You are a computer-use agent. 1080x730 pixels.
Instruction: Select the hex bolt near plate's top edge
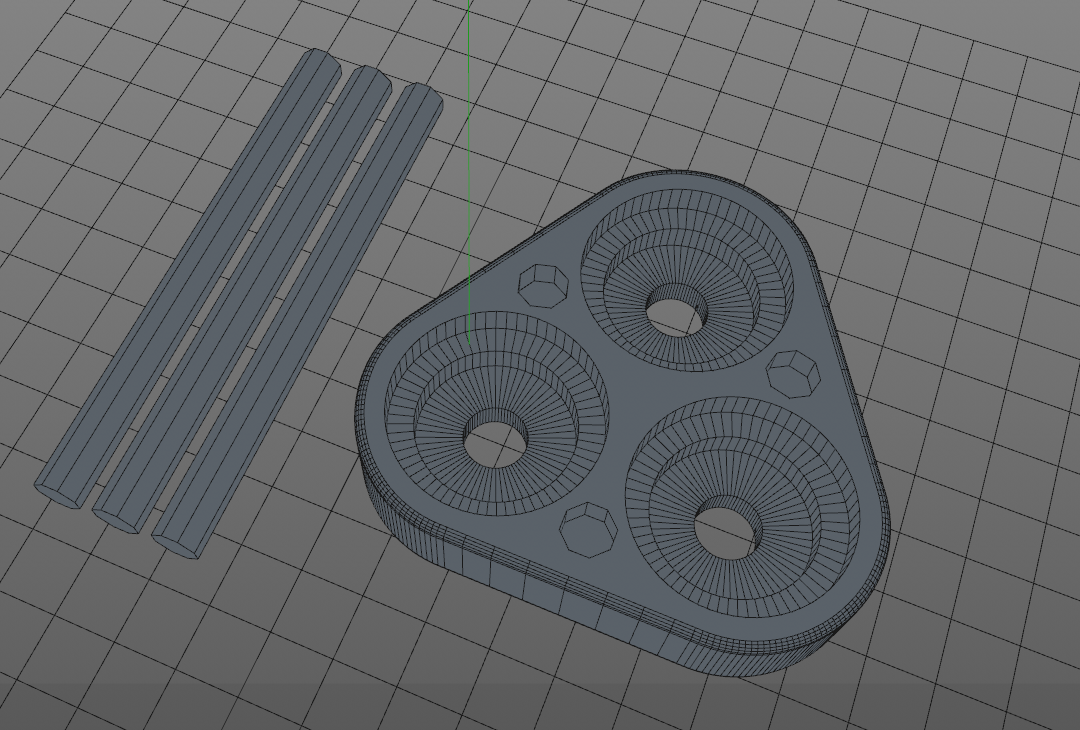pos(543,285)
